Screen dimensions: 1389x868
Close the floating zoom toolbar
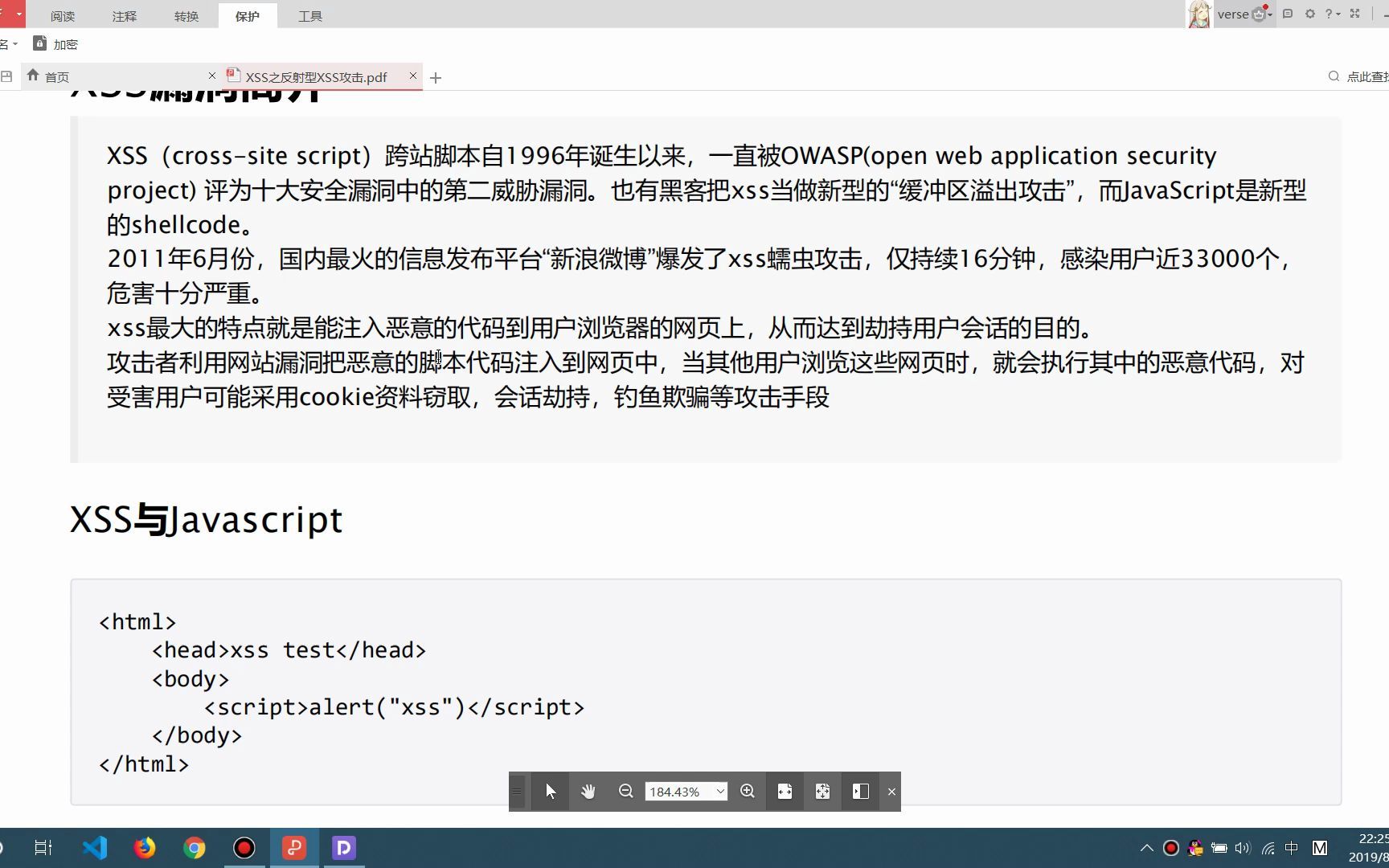tap(891, 792)
